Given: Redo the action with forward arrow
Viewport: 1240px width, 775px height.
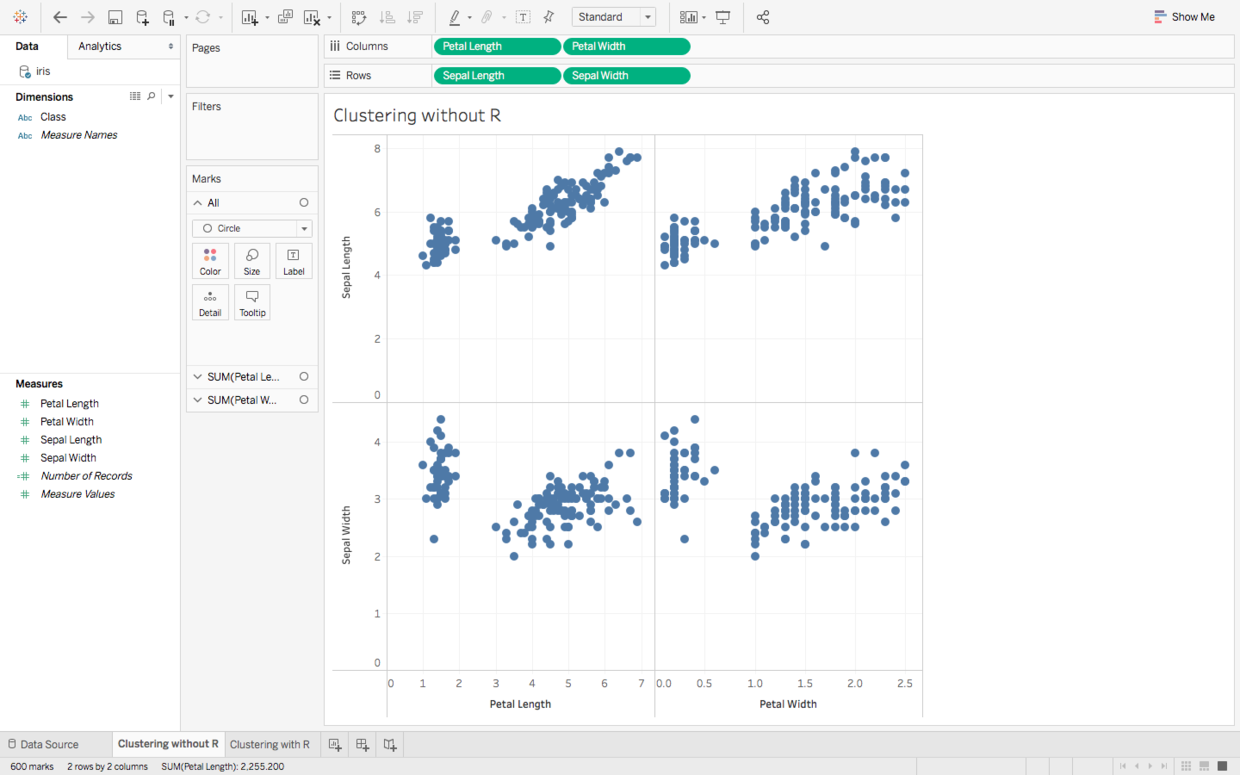Looking at the screenshot, I should [87, 17].
